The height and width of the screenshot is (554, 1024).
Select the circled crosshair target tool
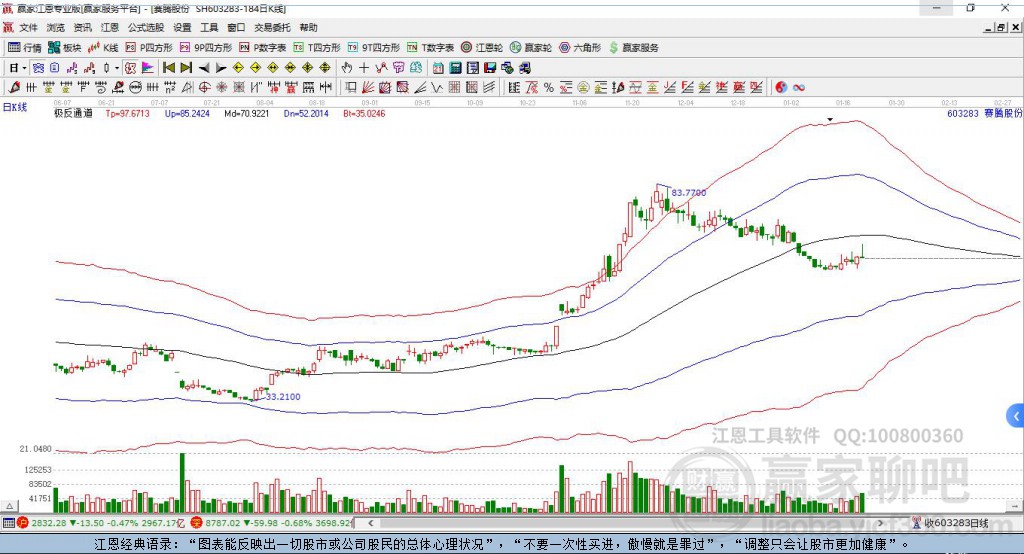coord(204,87)
